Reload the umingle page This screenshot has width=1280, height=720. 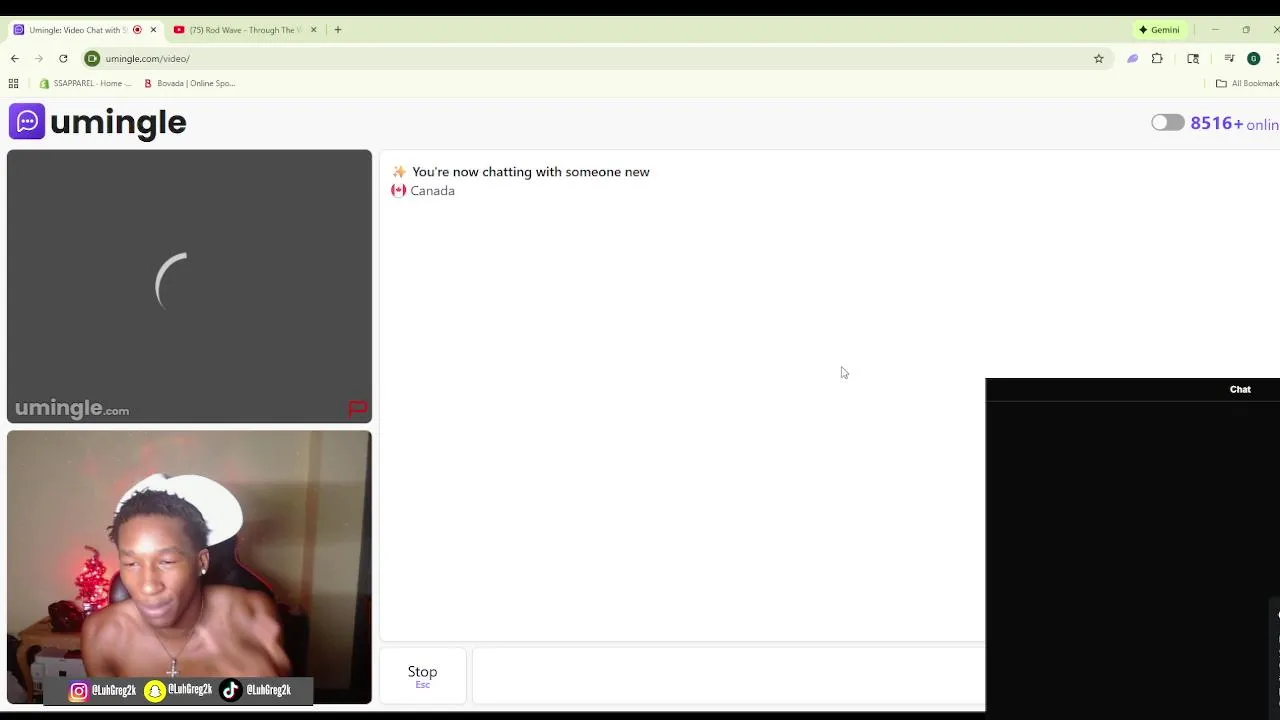click(x=63, y=58)
